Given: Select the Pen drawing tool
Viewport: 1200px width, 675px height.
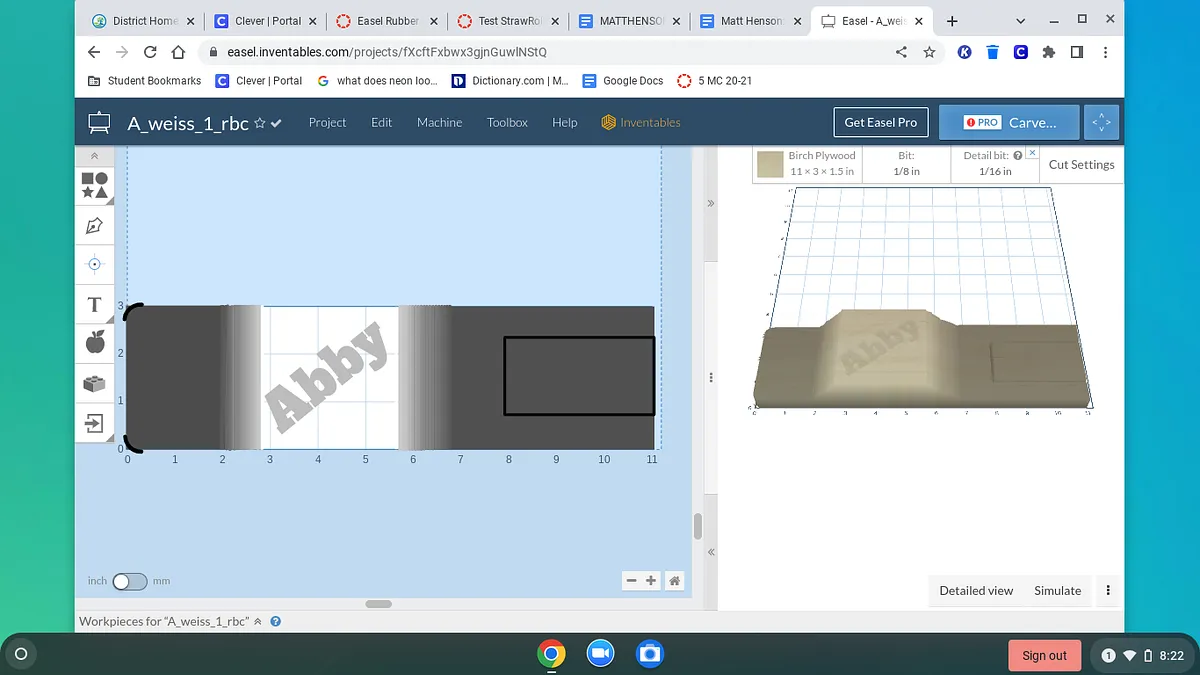Looking at the screenshot, I should [x=95, y=225].
